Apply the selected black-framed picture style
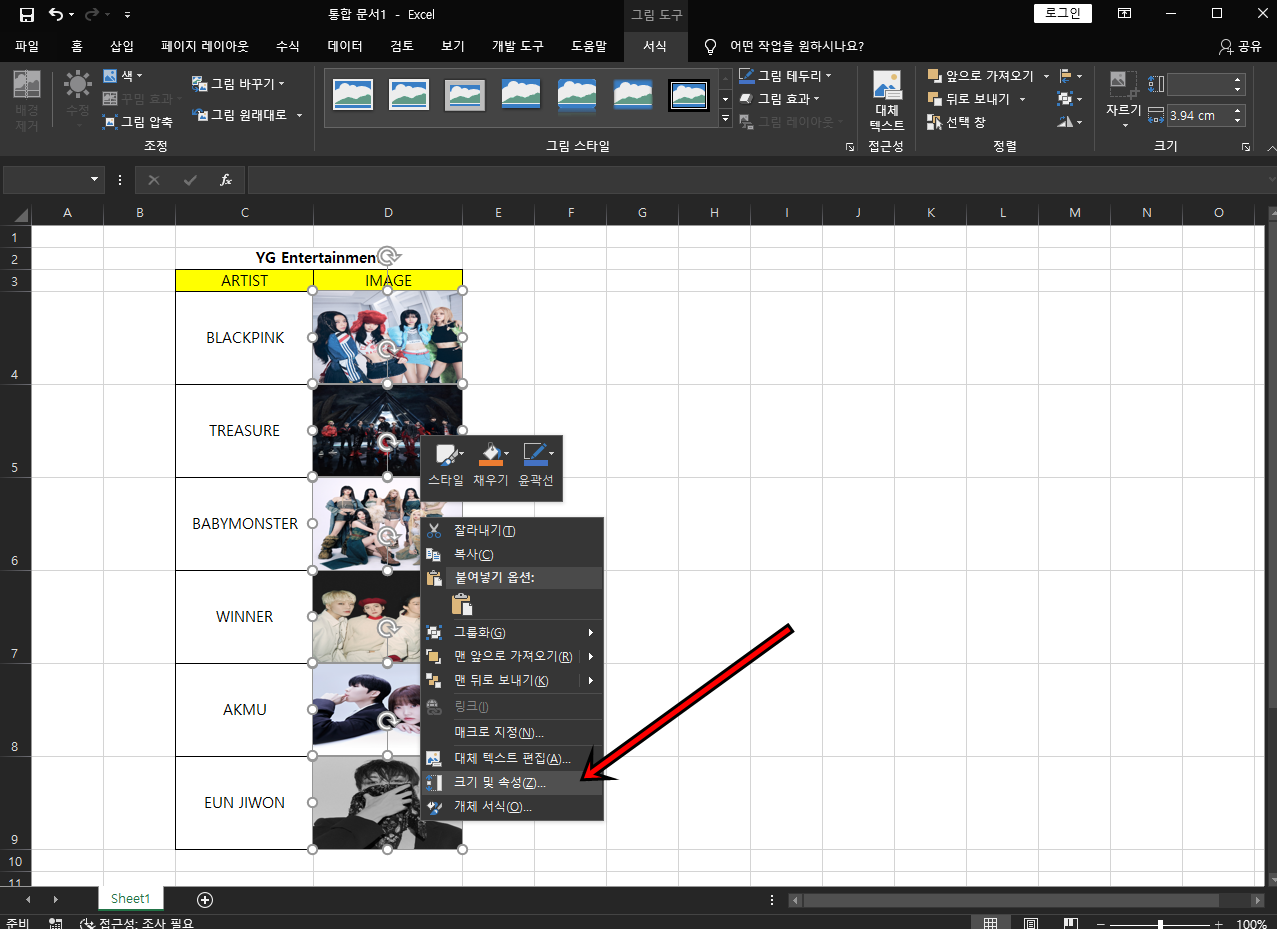The image size is (1277, 929). [689, 95]
